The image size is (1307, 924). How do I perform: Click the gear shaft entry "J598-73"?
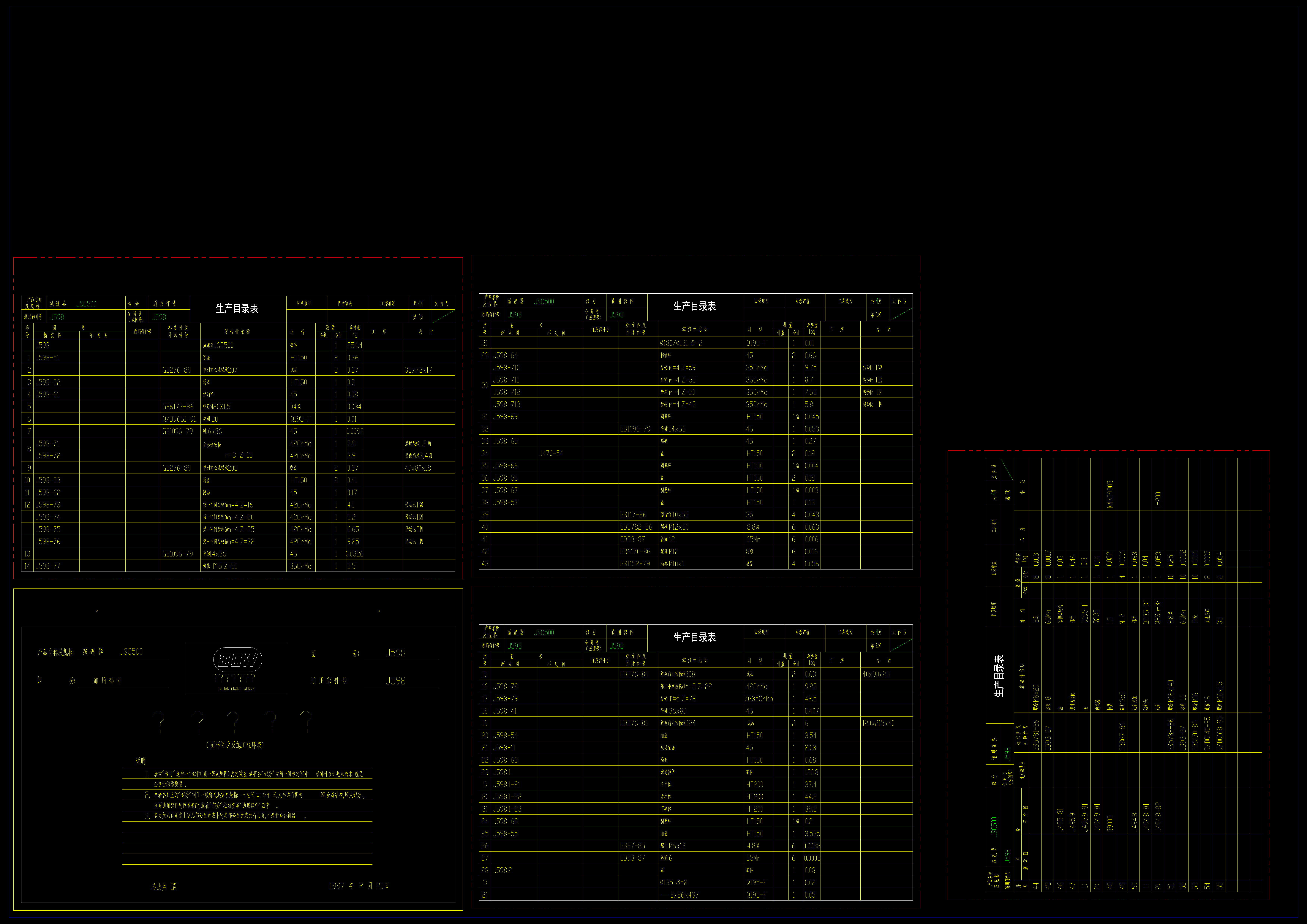pos(48,505)
